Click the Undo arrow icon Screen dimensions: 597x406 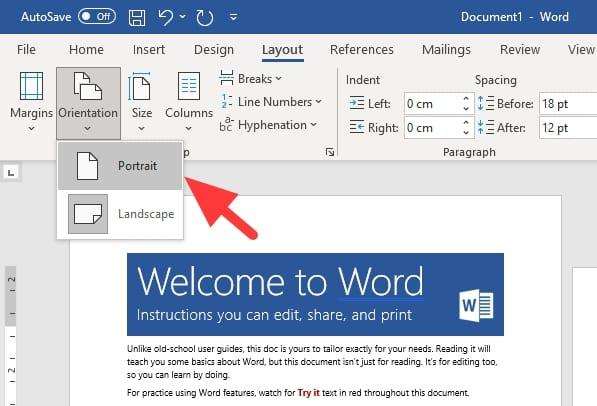[x=166, y=18]
